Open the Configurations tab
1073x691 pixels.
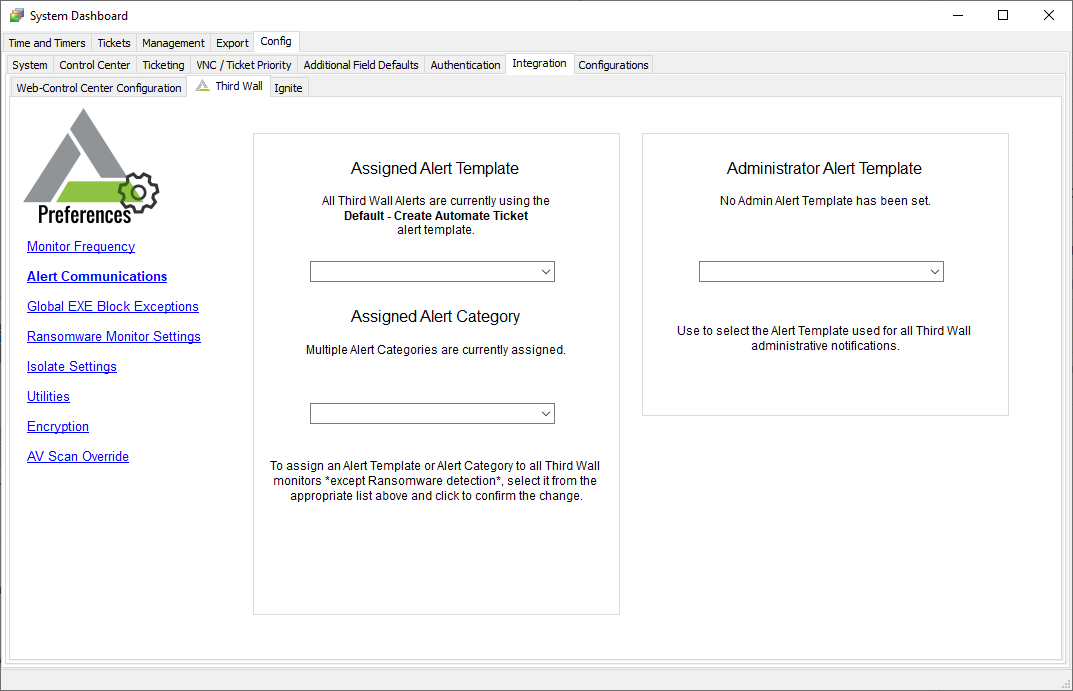tap(613, 65)
